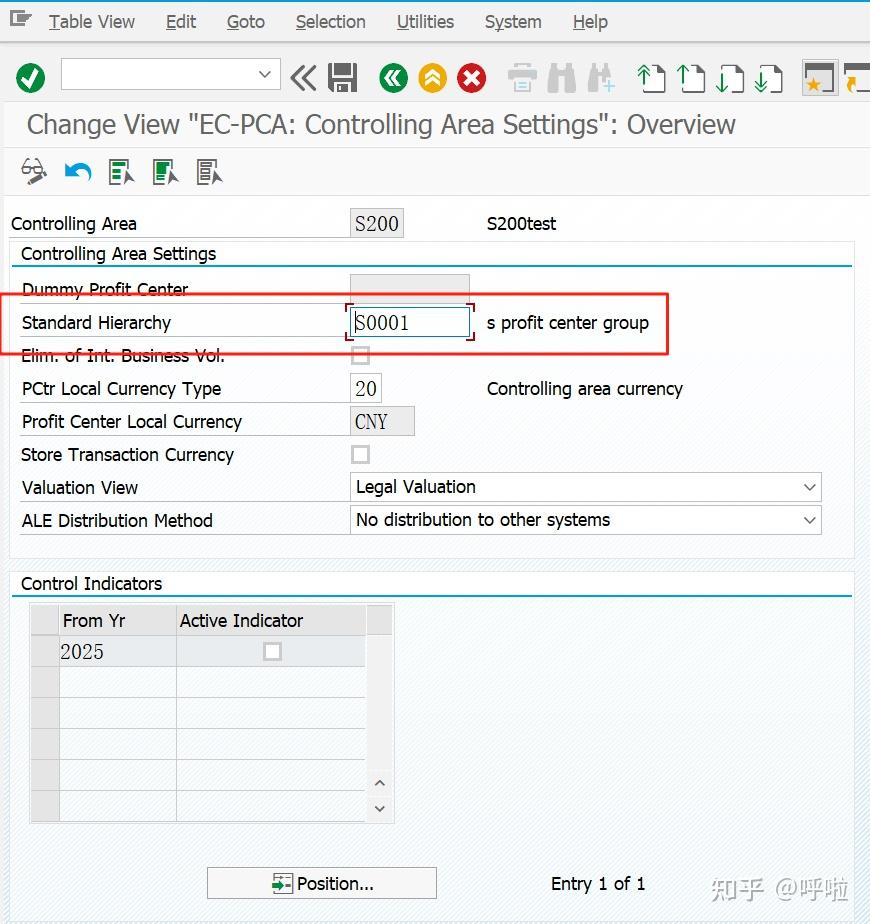Open the command field dropdown arrow
Image resolution: width=870 pixels, height=924 pixels.
click(265, 74)
